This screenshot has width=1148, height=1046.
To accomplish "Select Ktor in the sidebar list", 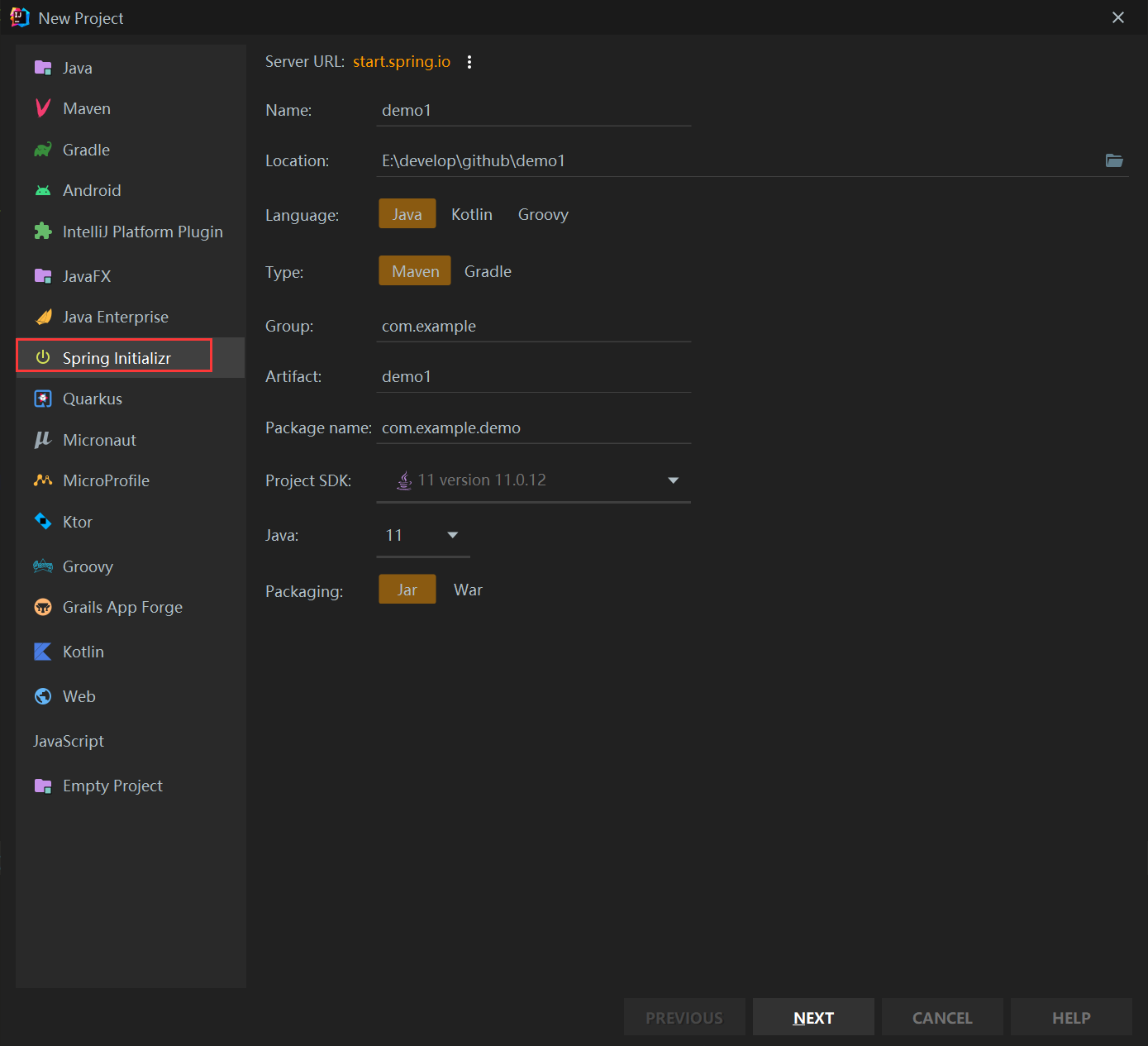I will (x=131, y=522).
